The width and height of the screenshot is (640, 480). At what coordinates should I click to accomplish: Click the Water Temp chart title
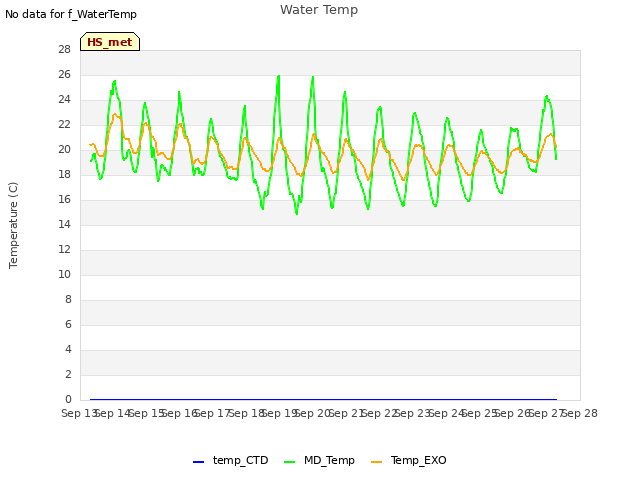point(319,10)
